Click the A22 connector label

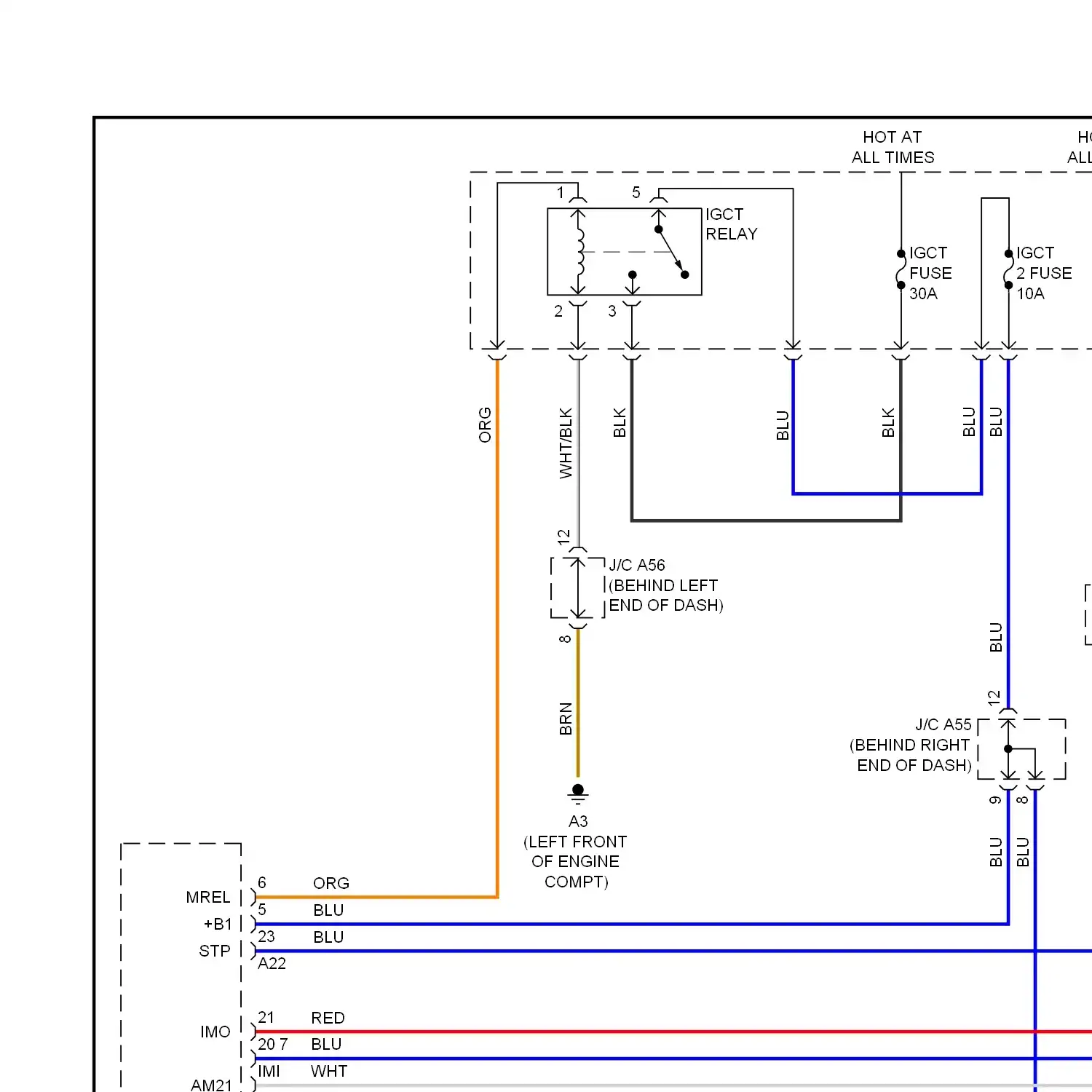[x=272, y=963]
